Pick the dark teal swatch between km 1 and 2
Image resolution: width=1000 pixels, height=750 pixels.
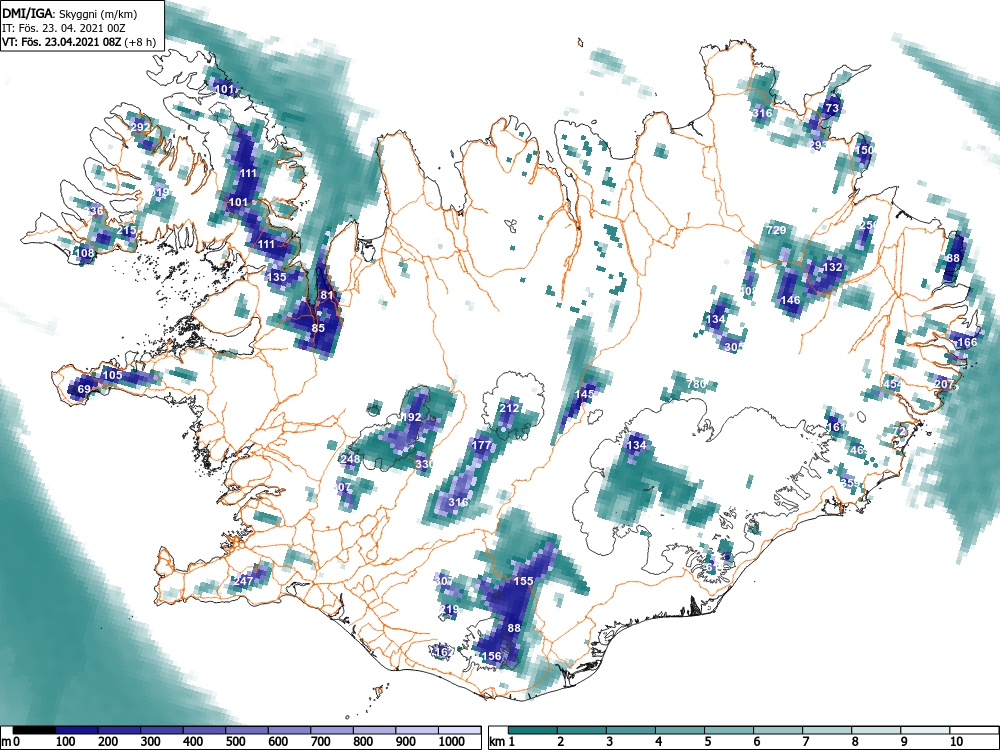[x=533, y=730]
